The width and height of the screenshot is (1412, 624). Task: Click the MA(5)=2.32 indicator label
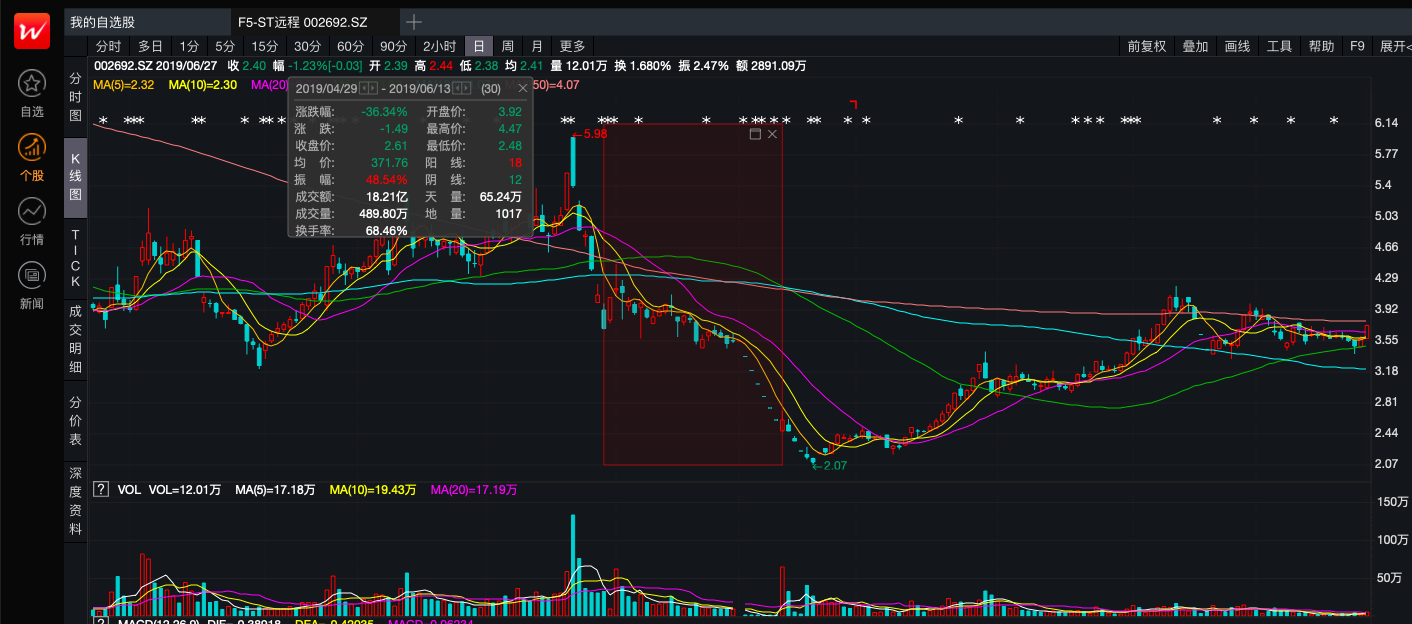(123, 85)
